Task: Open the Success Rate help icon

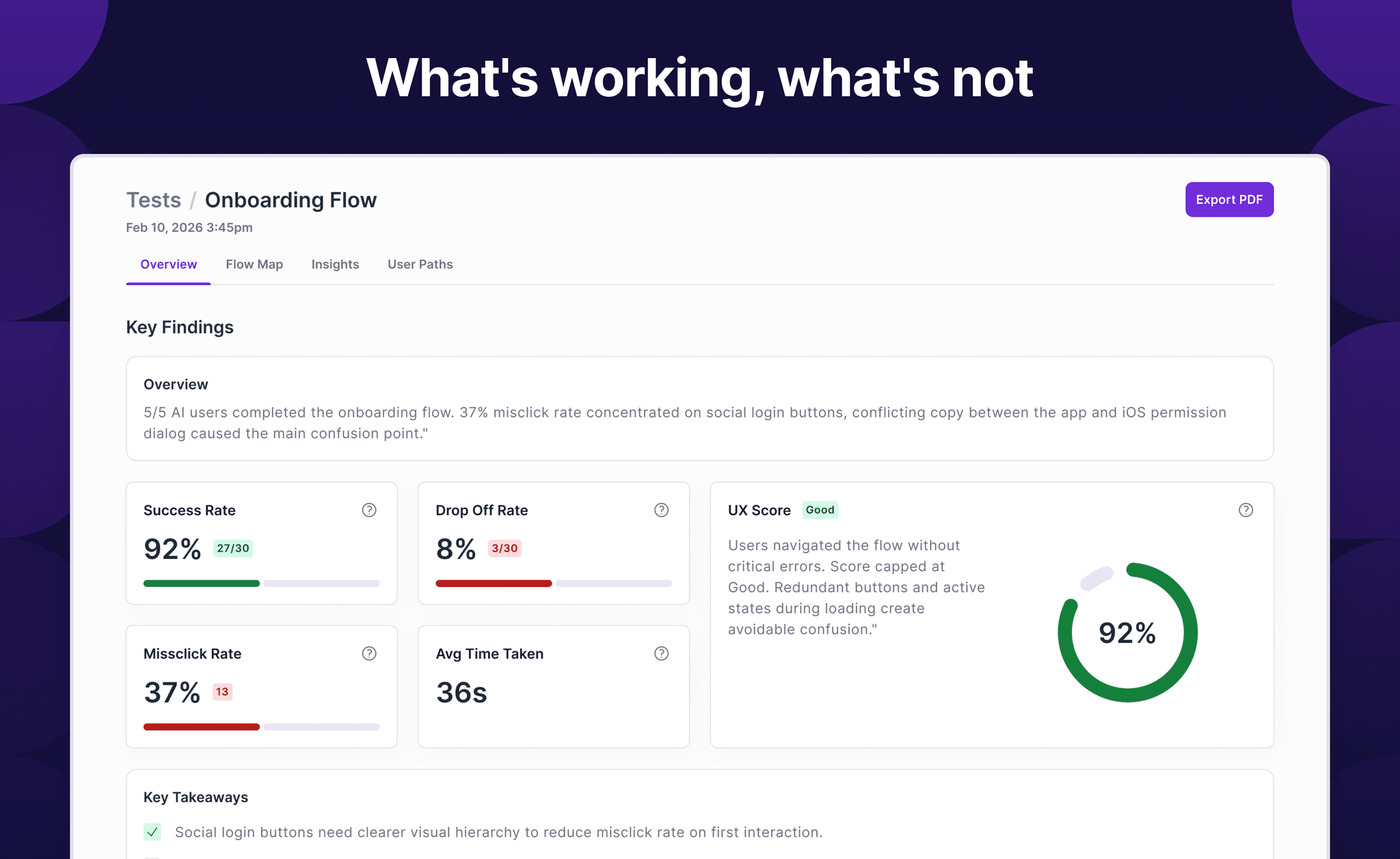Action: tap(369, 510)
